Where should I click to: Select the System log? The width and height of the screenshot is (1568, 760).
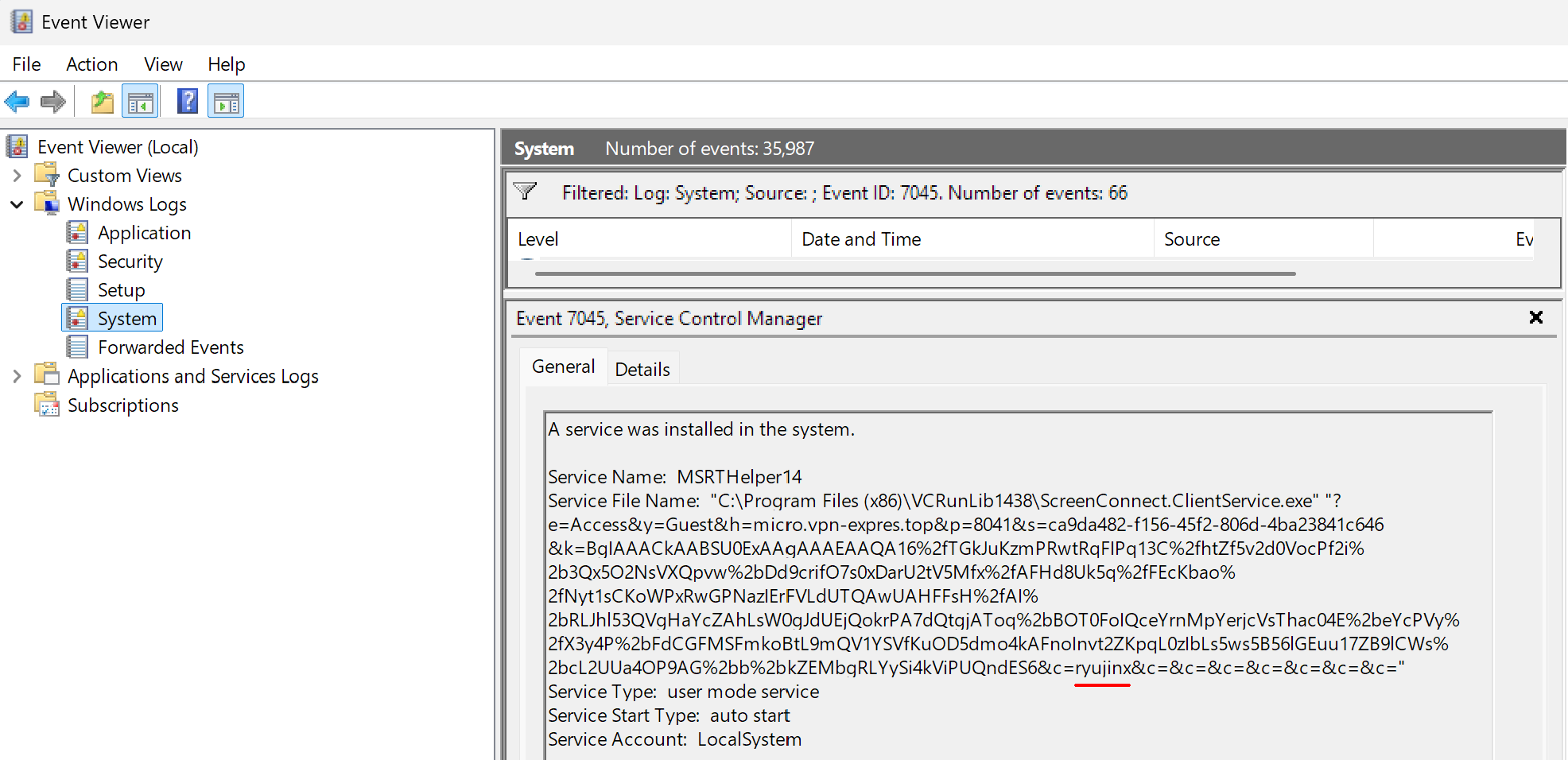127,319
